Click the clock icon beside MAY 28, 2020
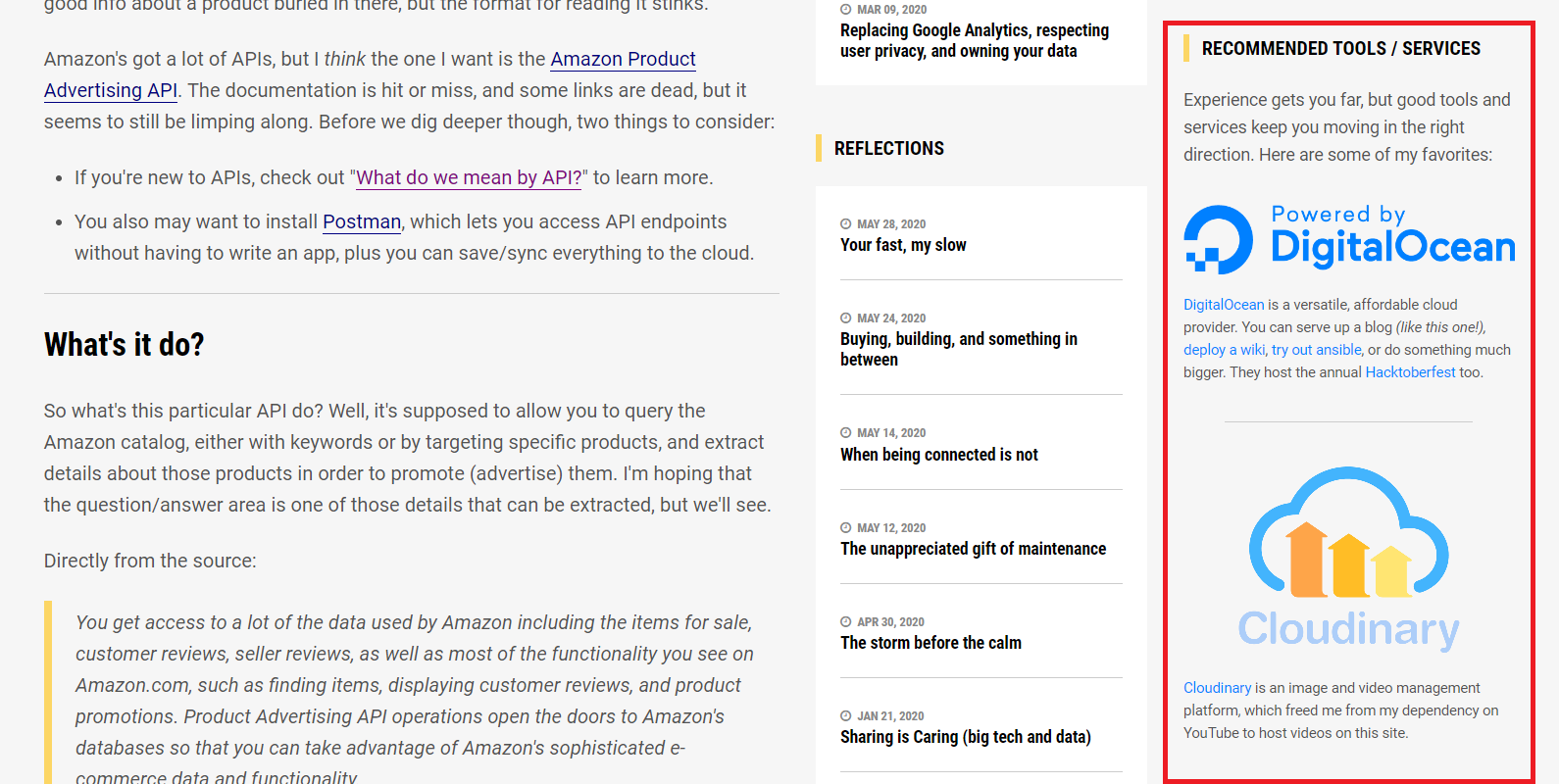1559x784 pixels. coord(846,224)
